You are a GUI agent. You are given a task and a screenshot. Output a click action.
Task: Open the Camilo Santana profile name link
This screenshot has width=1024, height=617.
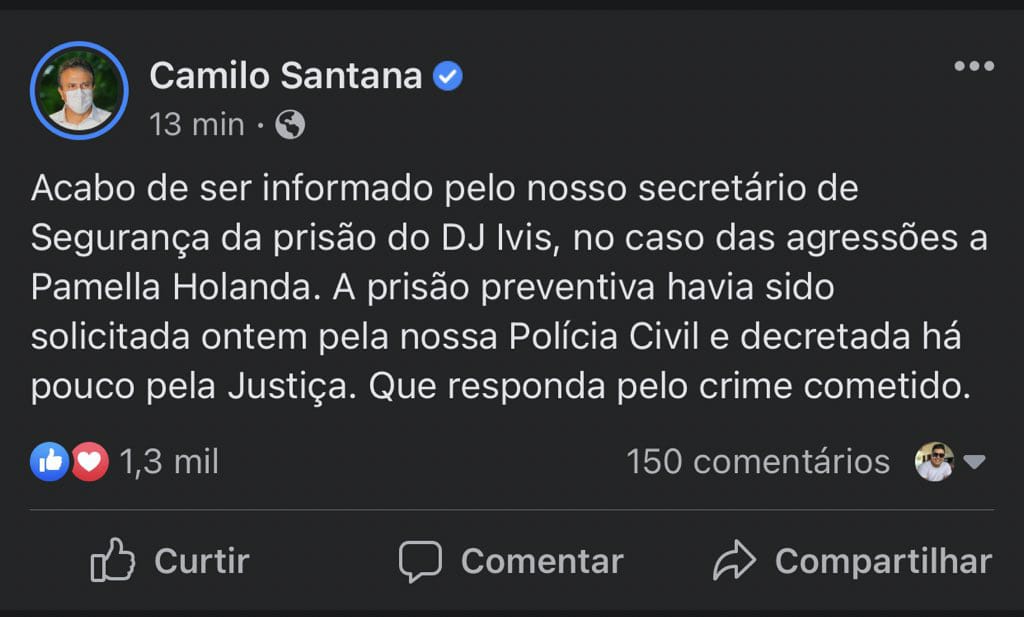(x=286, y=76)
